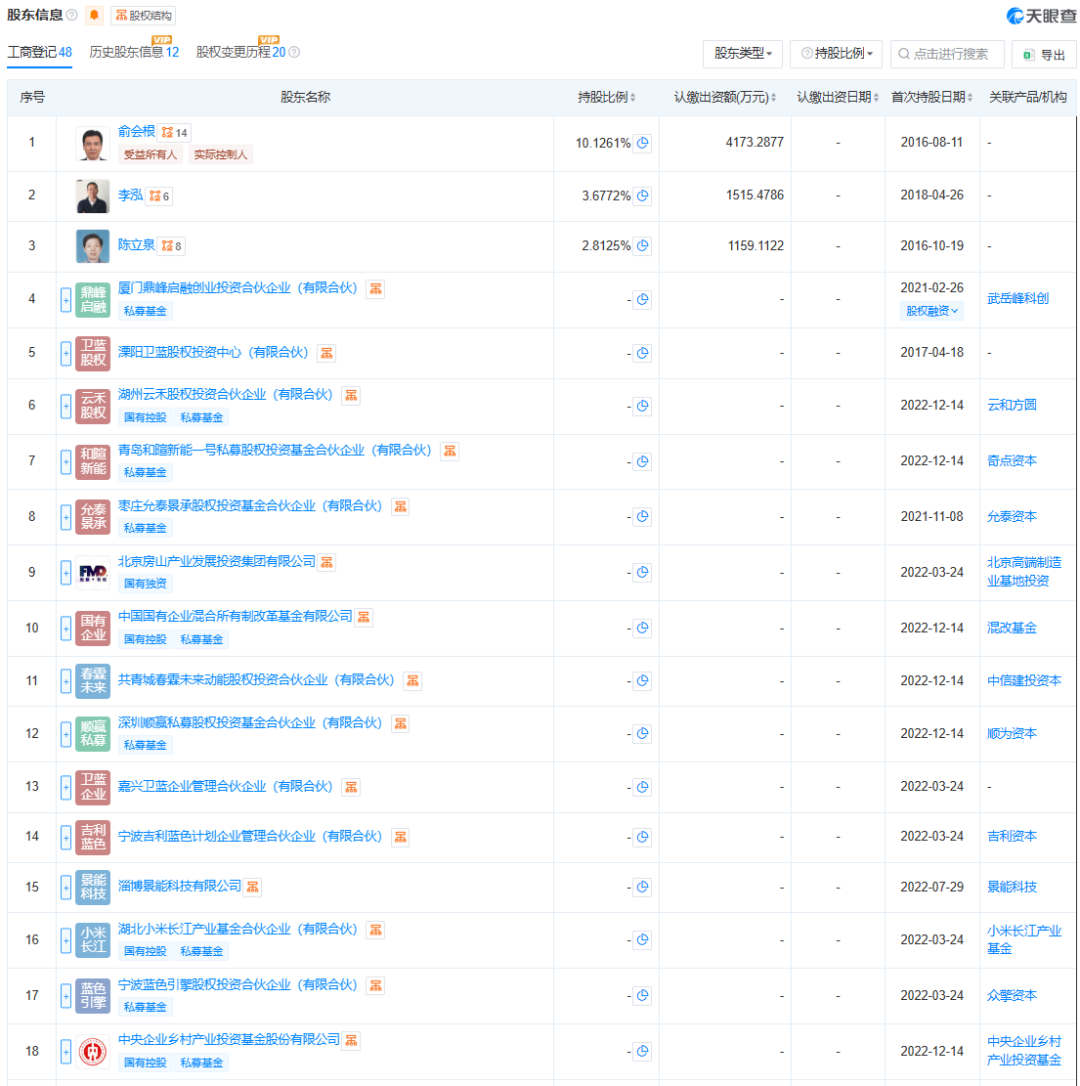Click pie chart icon on 李泓's shareholding row
1080x1086 pixels.
coord(643,196)
